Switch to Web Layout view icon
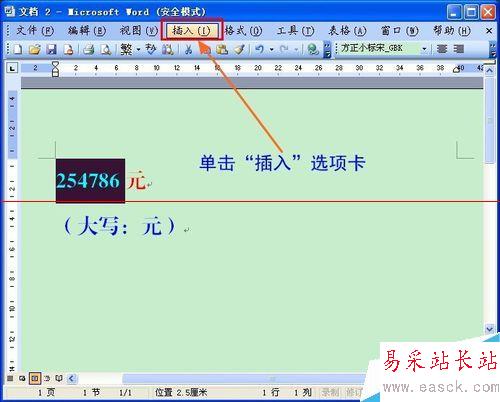This screenshot has width=500, height=402. pyautogui.click(x=22, y=378)
